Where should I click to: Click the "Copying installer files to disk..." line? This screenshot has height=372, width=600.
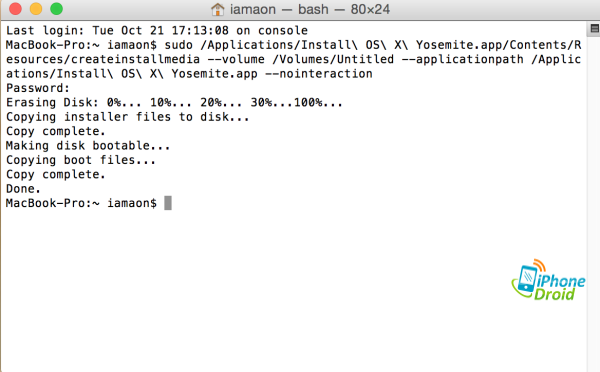[127, 117]
